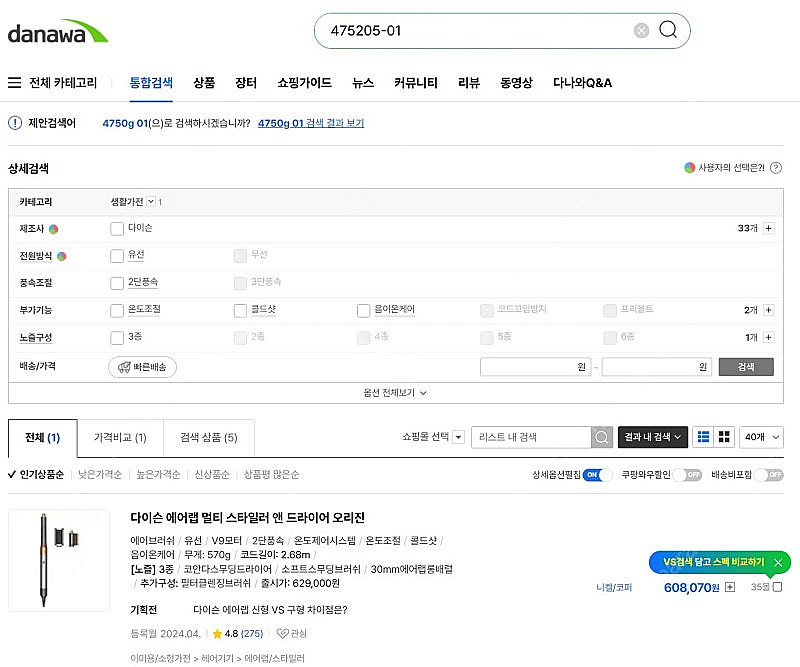The width and height of the screenshot is (800, 667).
Task: Open the Danawa home logo
Action: click(x=58, y=32)
